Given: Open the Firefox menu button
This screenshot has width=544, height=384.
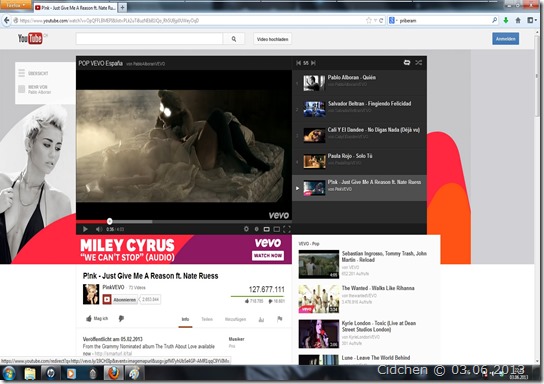Looking at the screenshot, I should 16,5.
